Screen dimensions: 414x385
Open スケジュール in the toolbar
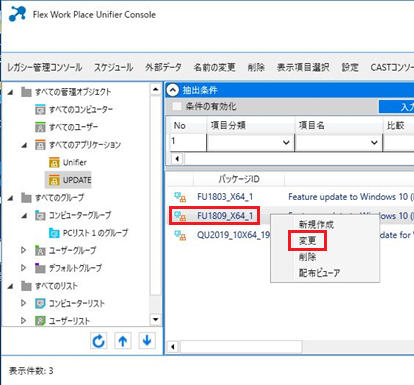point(113,67)
